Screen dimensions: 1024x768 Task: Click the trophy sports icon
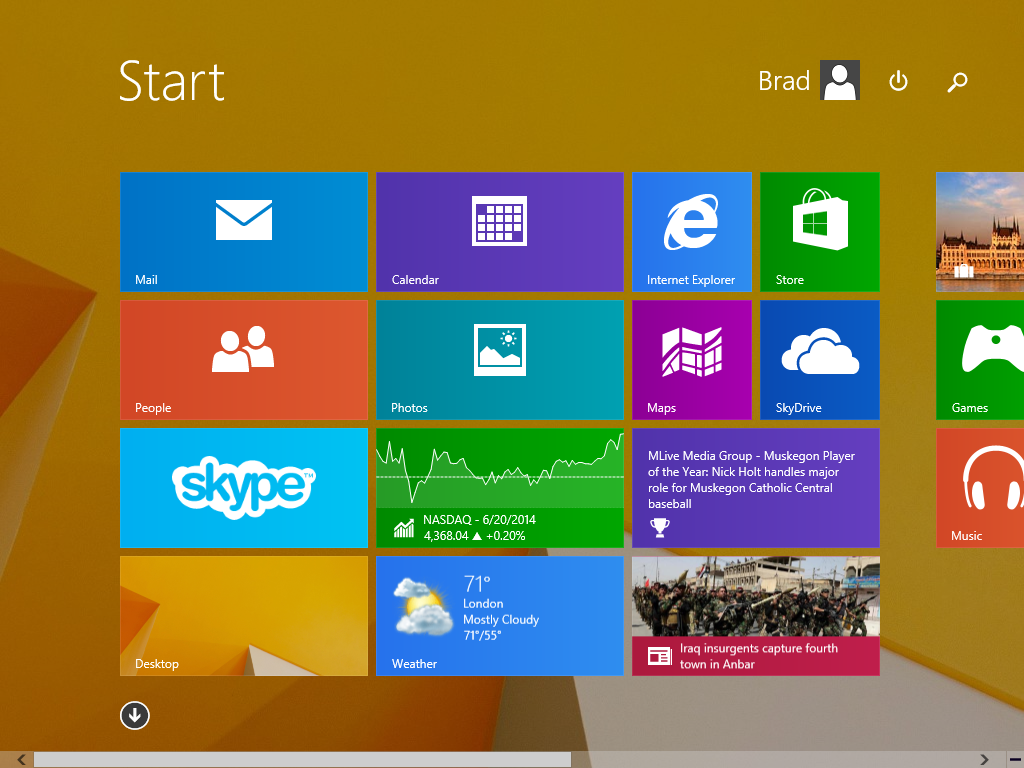[x=660, y=527]
